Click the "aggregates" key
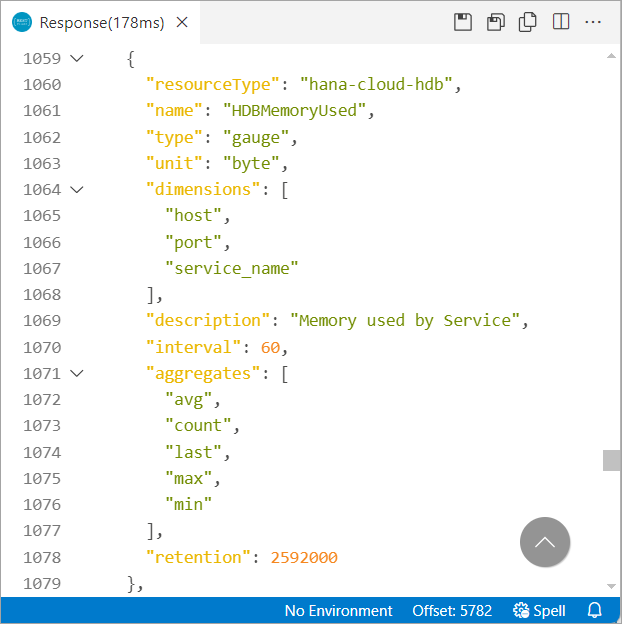 (203, 374)
